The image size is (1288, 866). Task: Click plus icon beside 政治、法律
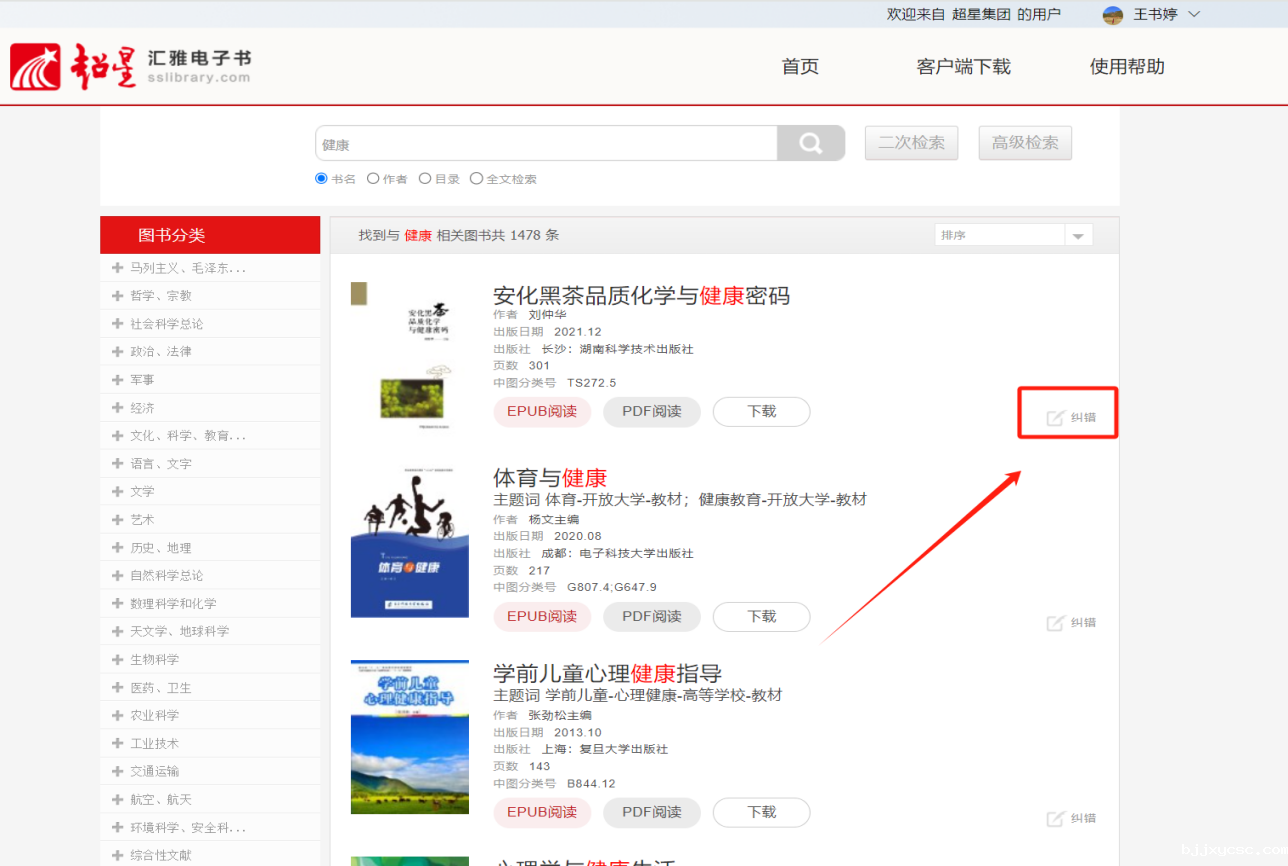tap(118, 352)
